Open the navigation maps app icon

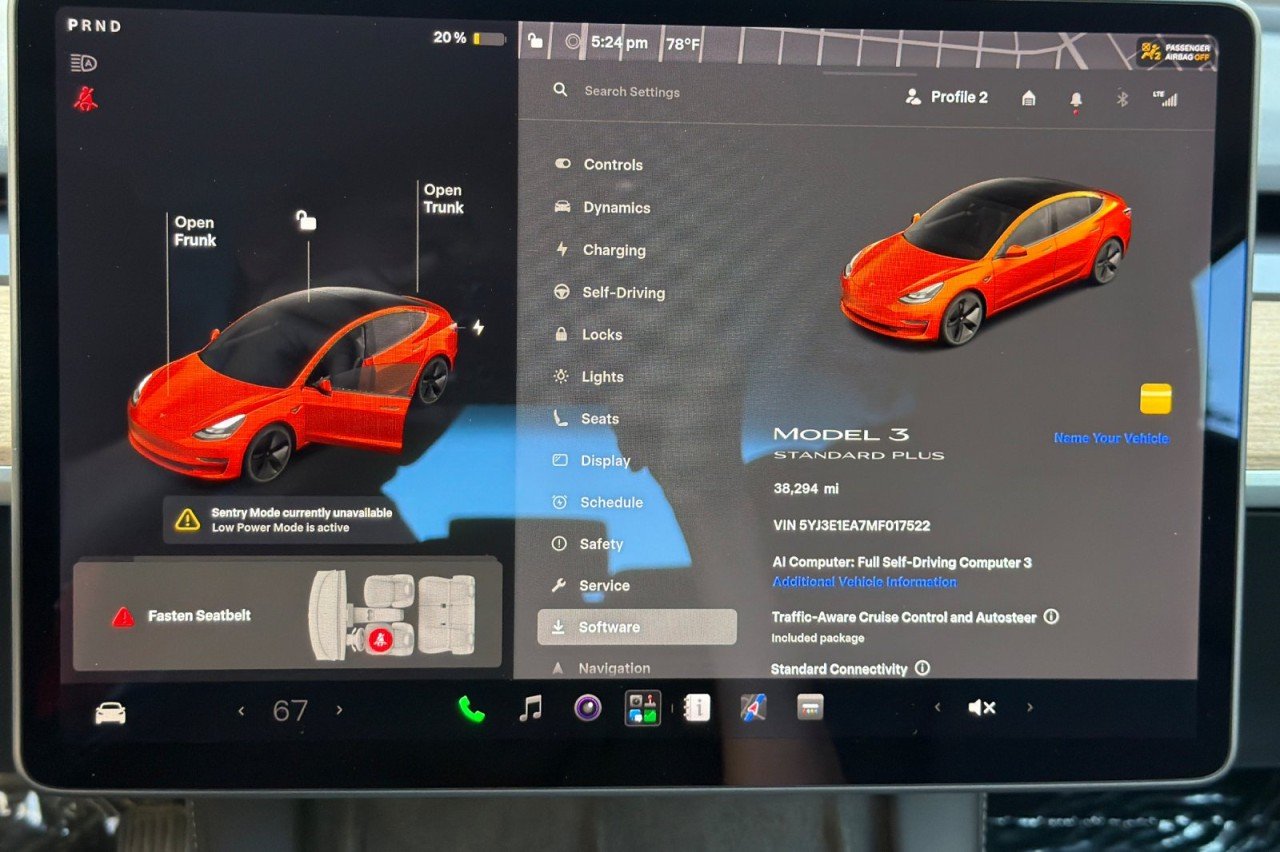coord(753,708)
